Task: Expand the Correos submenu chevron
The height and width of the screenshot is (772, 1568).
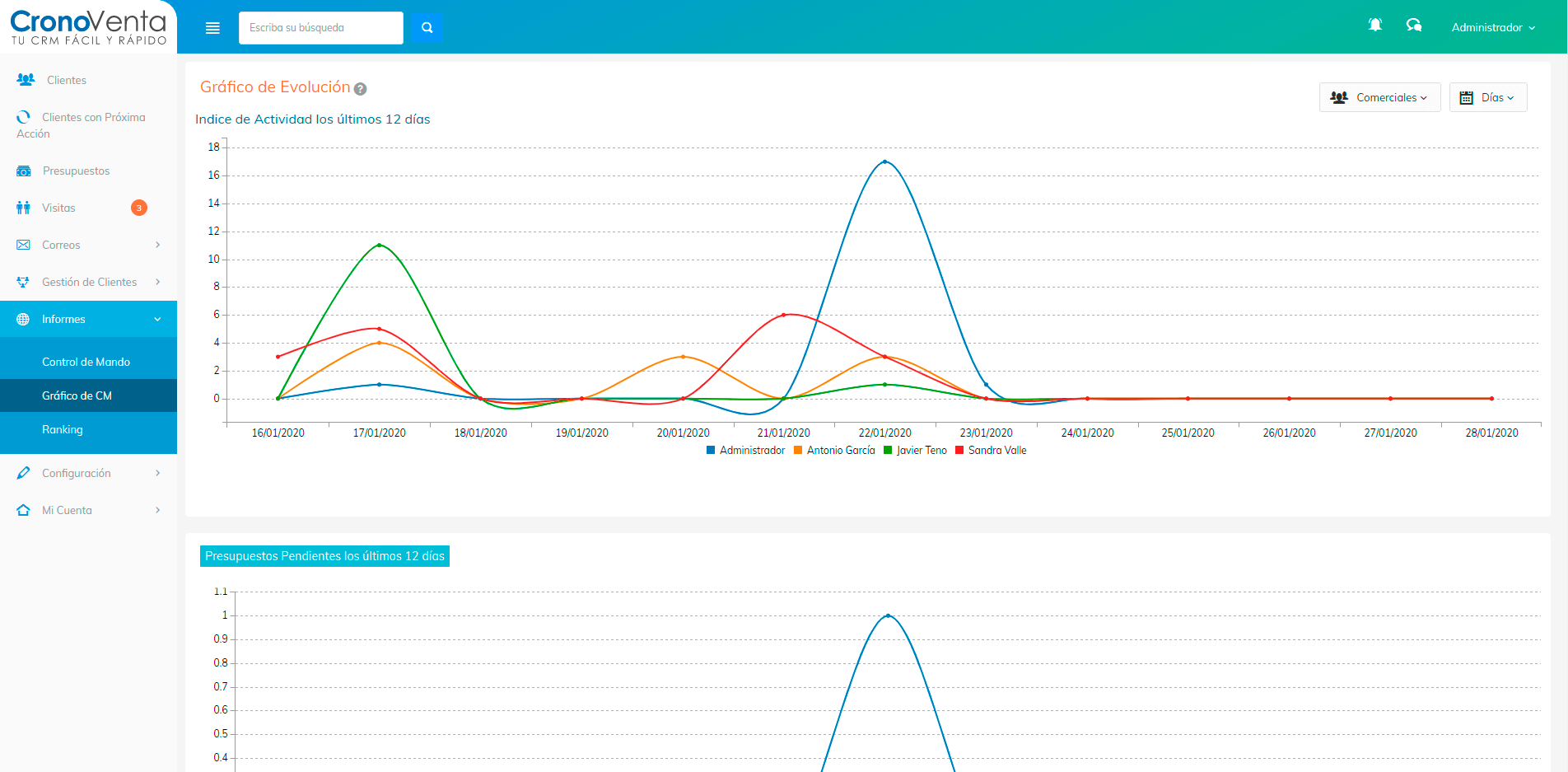Action: click(x=157, y=245)
